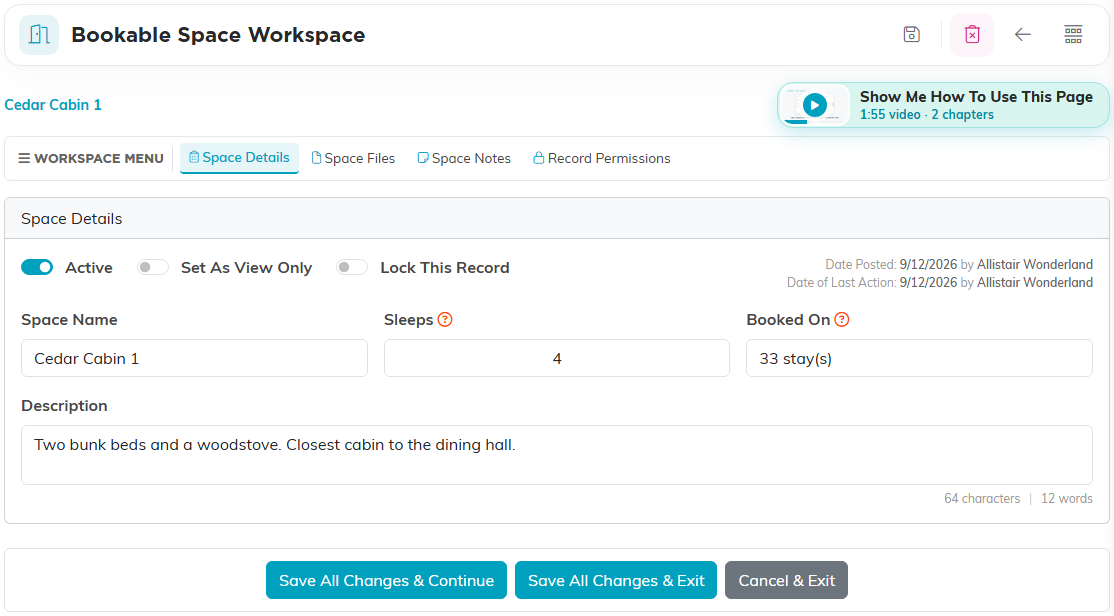Click the red delete record icon
The width and height of the screenshot is (1114, 616).
[972, 34]
